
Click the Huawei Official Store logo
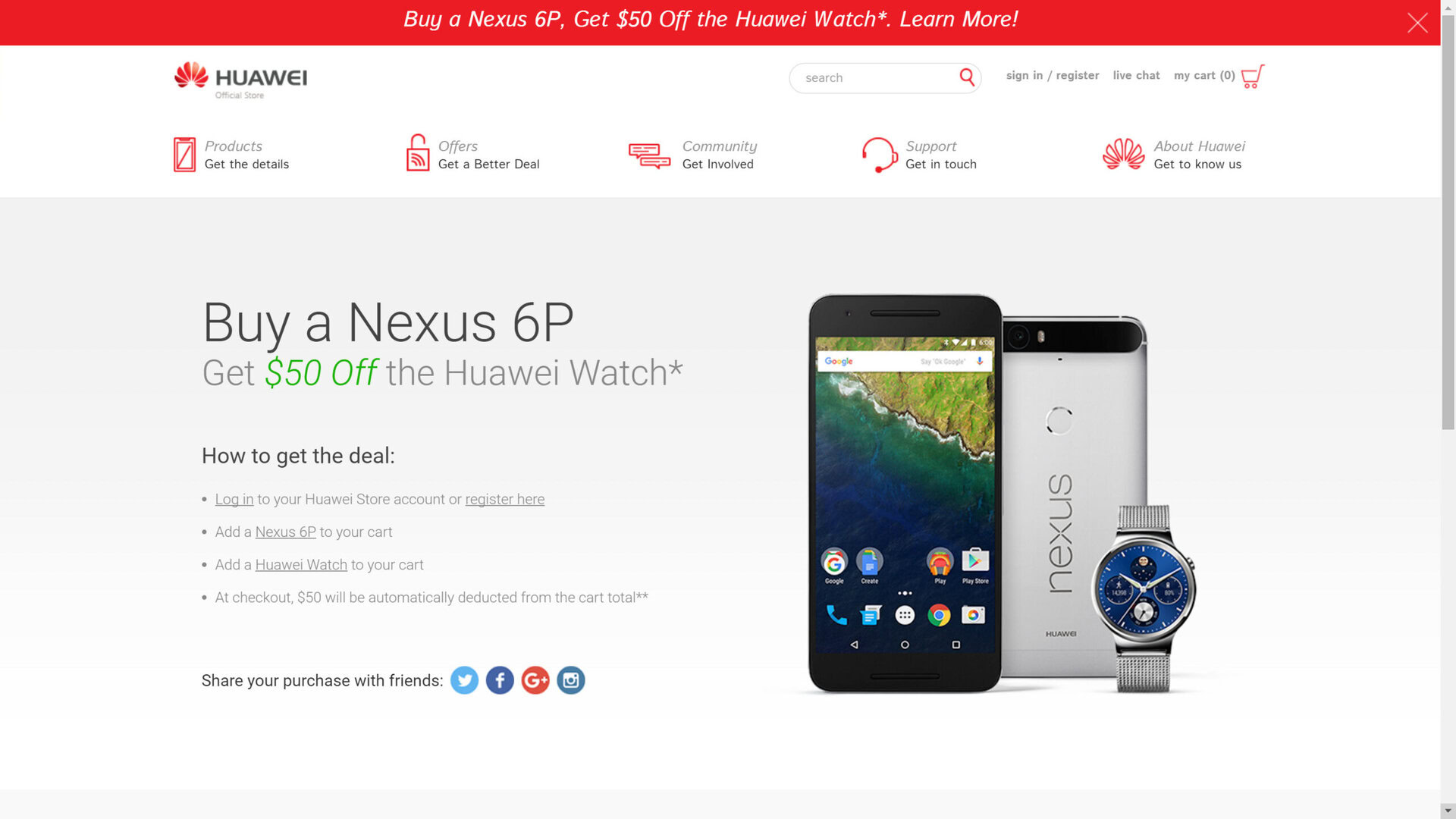tap(240, 80)
